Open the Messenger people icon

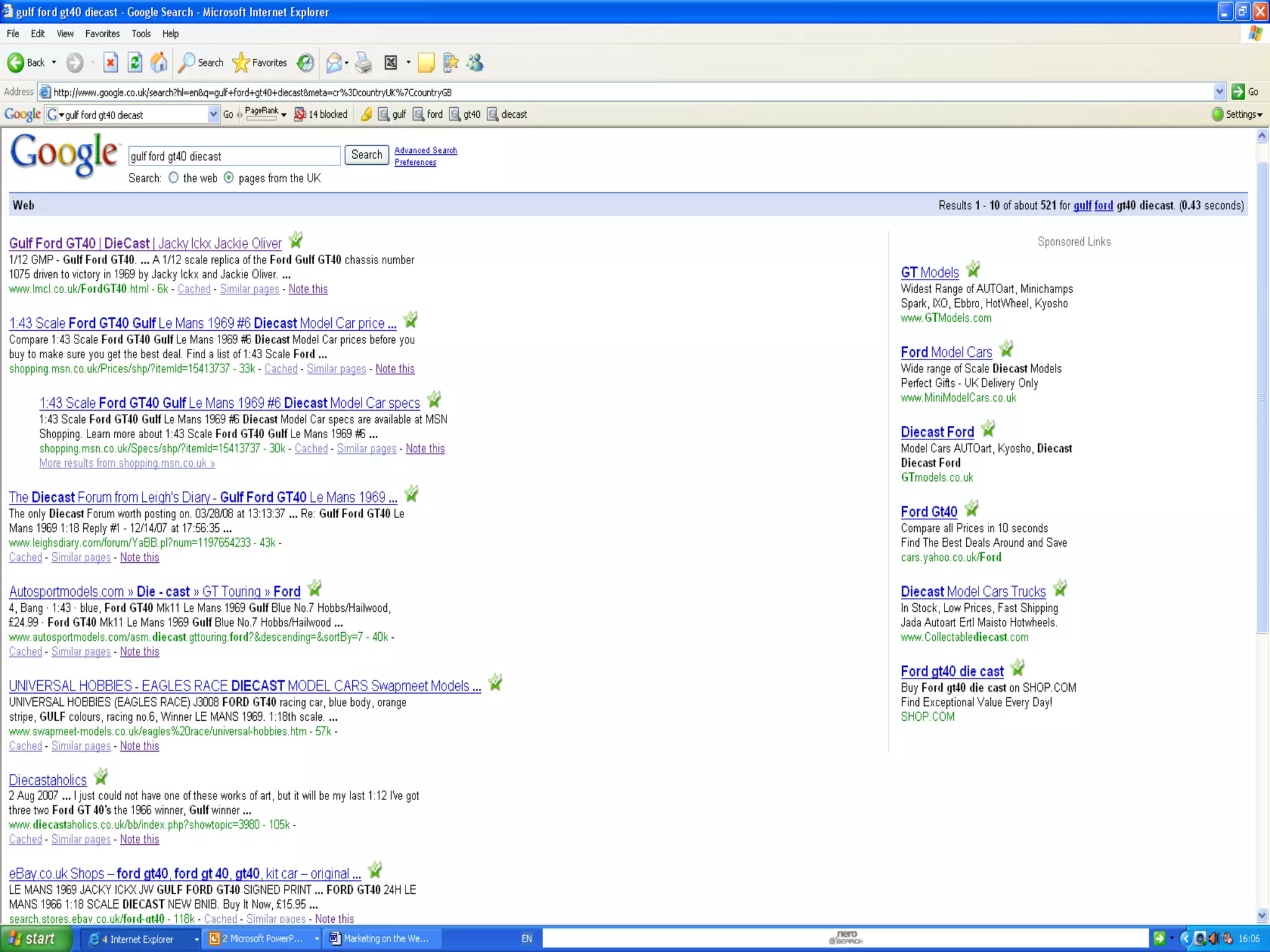coord(475,63)
